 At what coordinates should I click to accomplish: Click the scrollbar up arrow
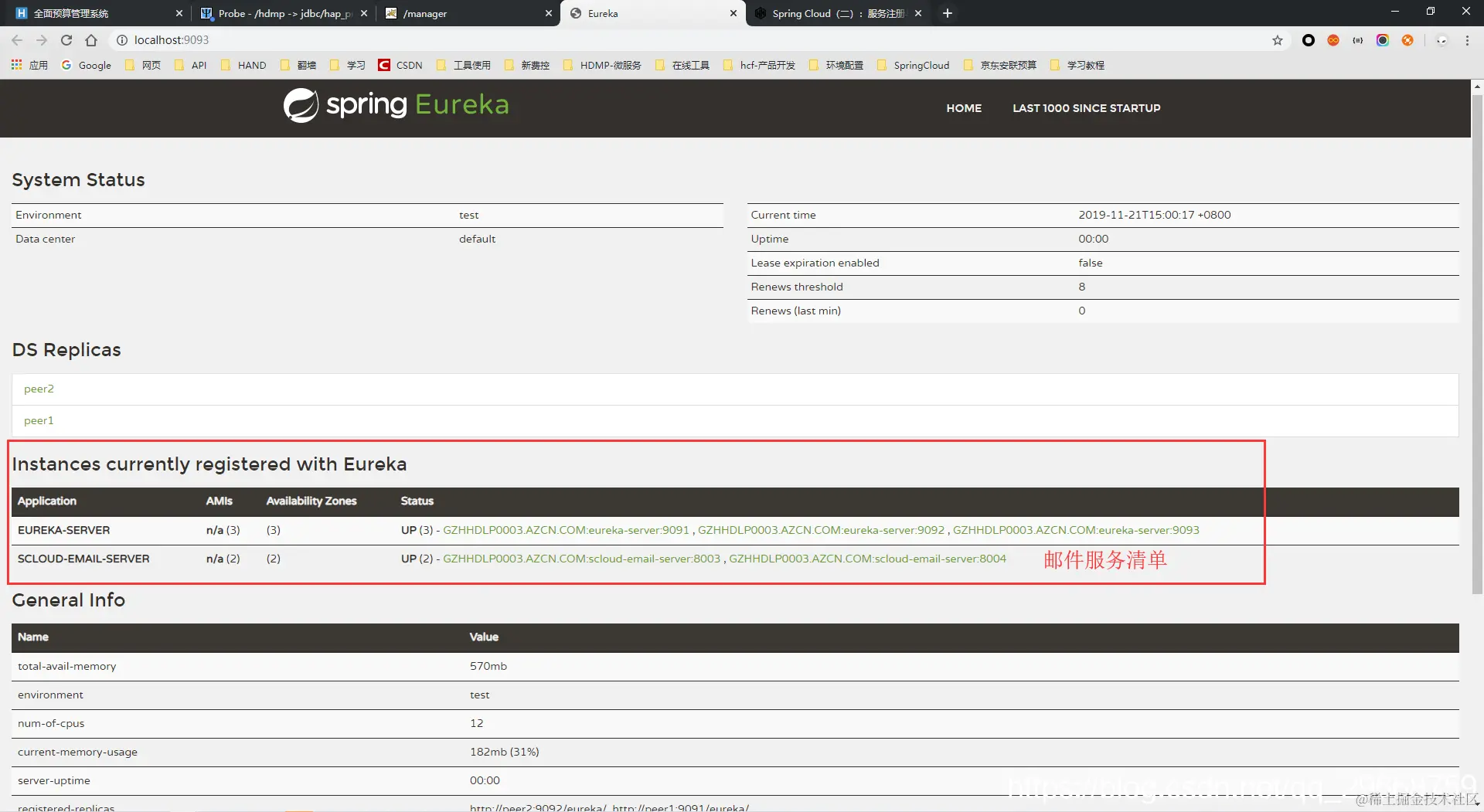[x=1477, y=86]
